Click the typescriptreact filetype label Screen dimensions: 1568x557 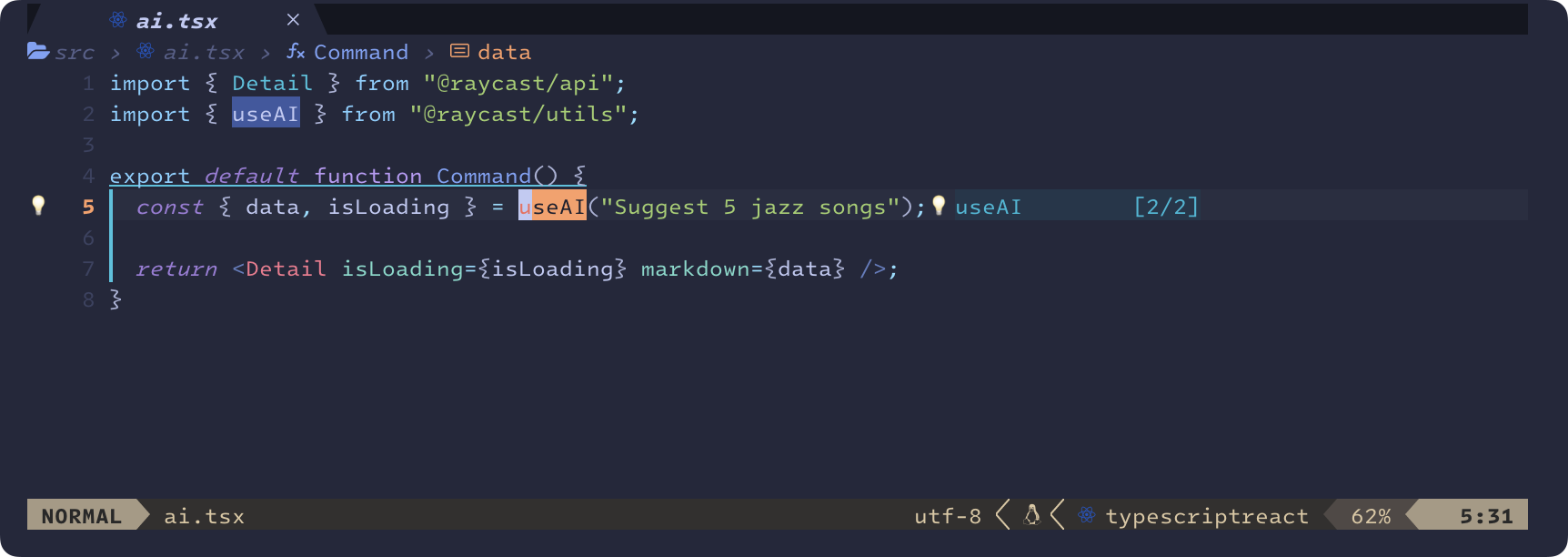click(x=1207, y=516)
